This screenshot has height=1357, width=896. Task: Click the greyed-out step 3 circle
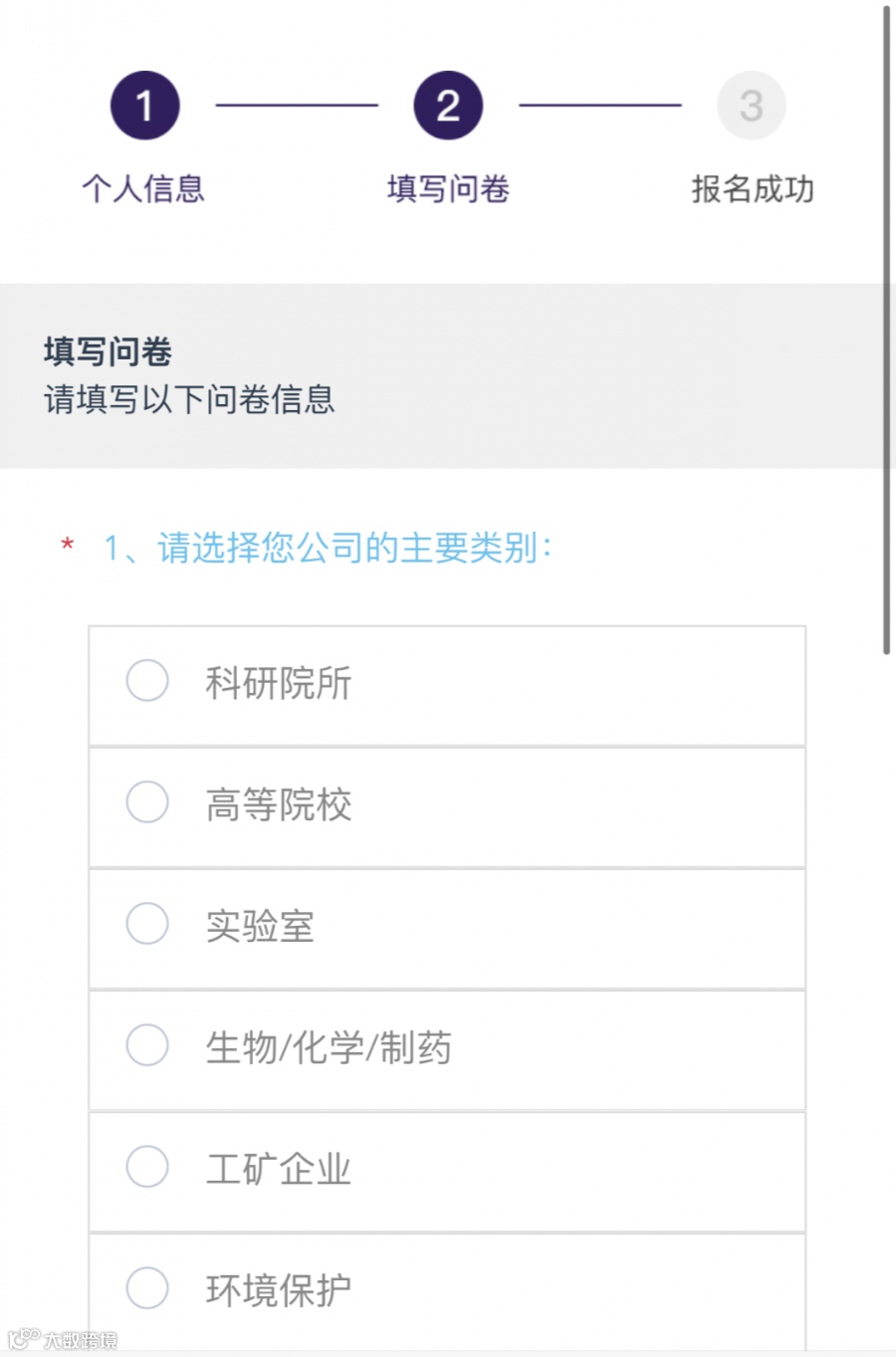tap(752, 106)
